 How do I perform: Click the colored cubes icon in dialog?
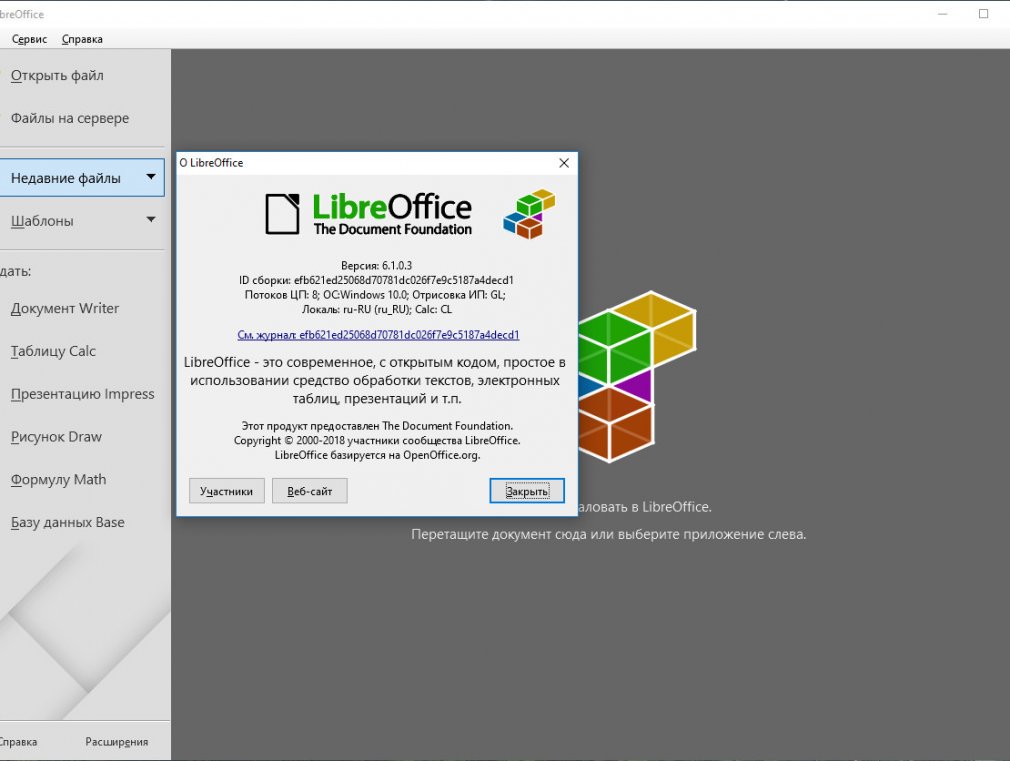point(529,214)
